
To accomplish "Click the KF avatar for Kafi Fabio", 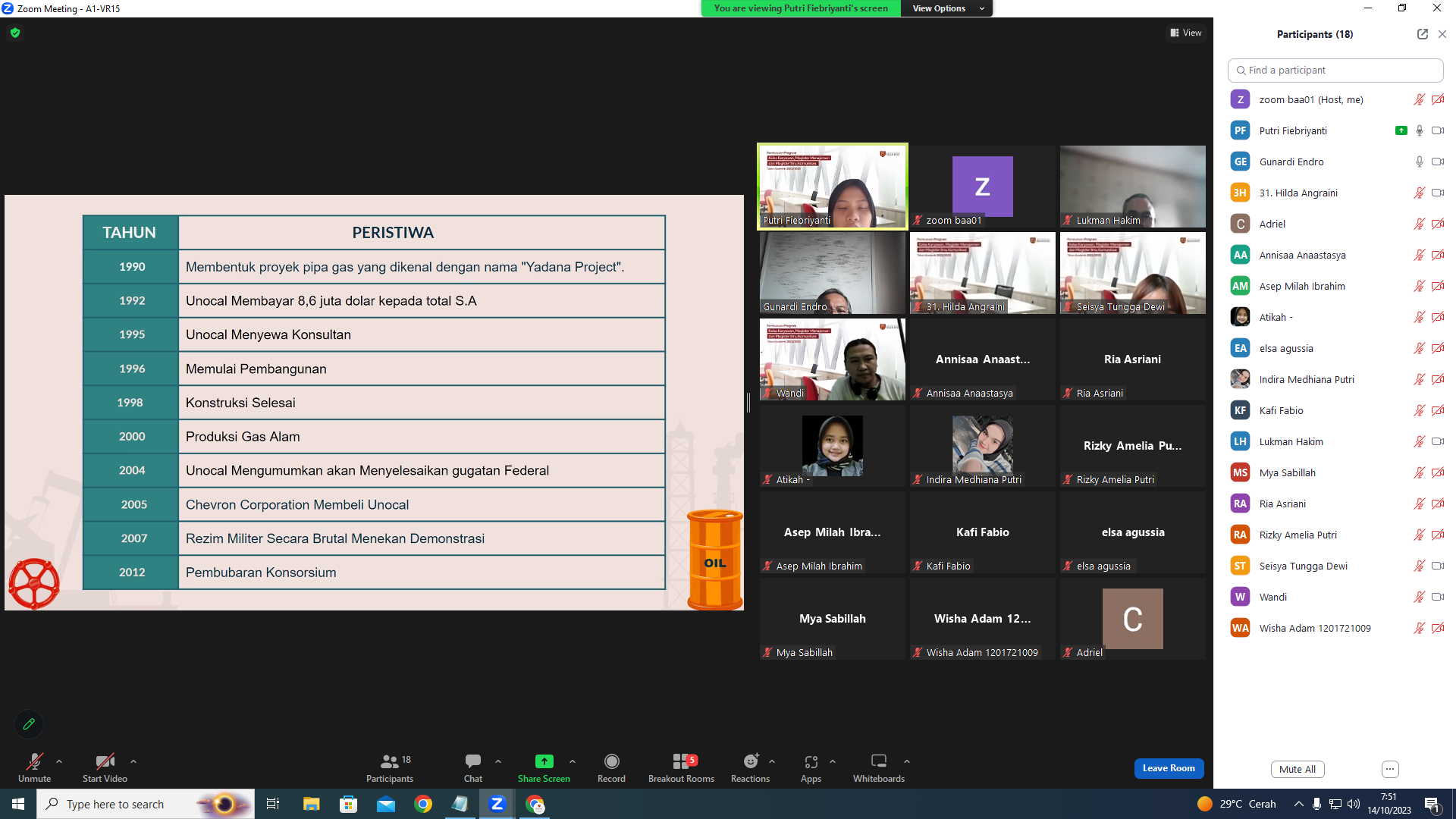I will tap(1241, 410).
